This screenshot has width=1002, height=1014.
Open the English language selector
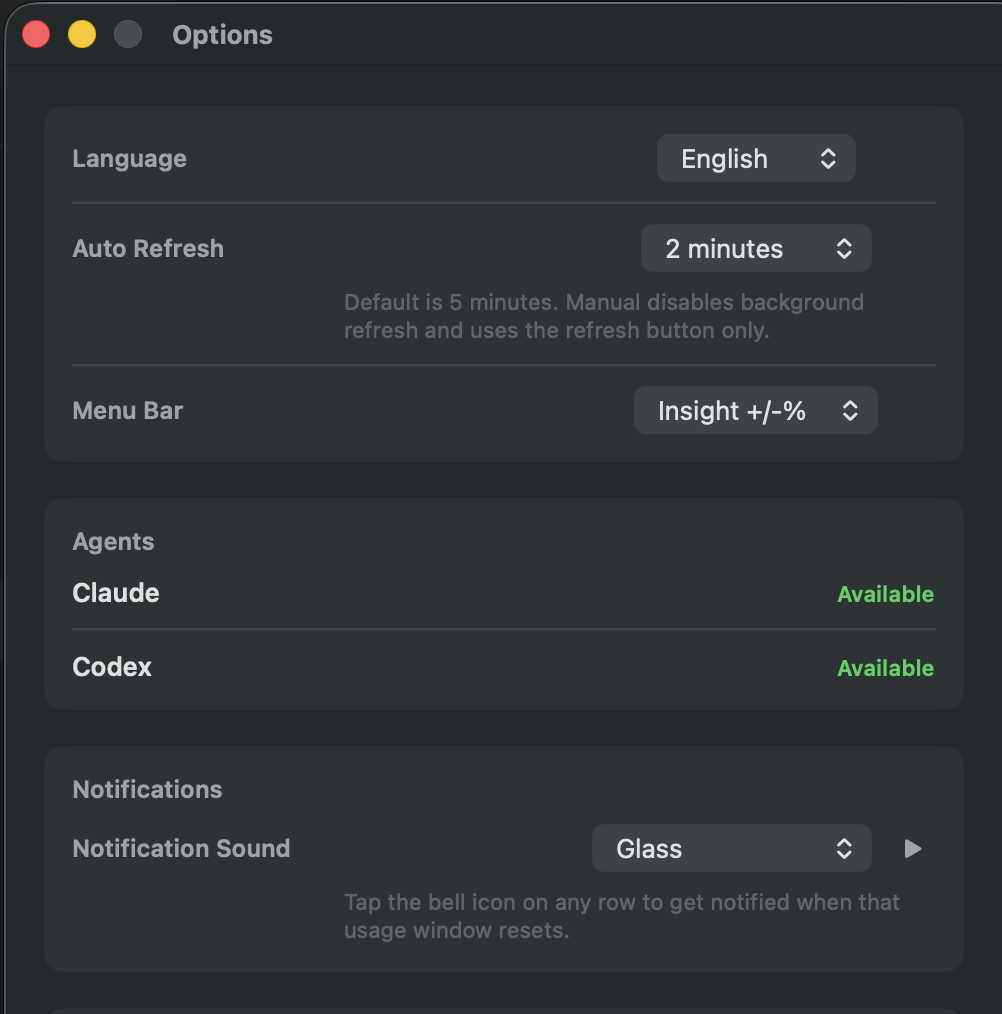[x=756, y=158]
